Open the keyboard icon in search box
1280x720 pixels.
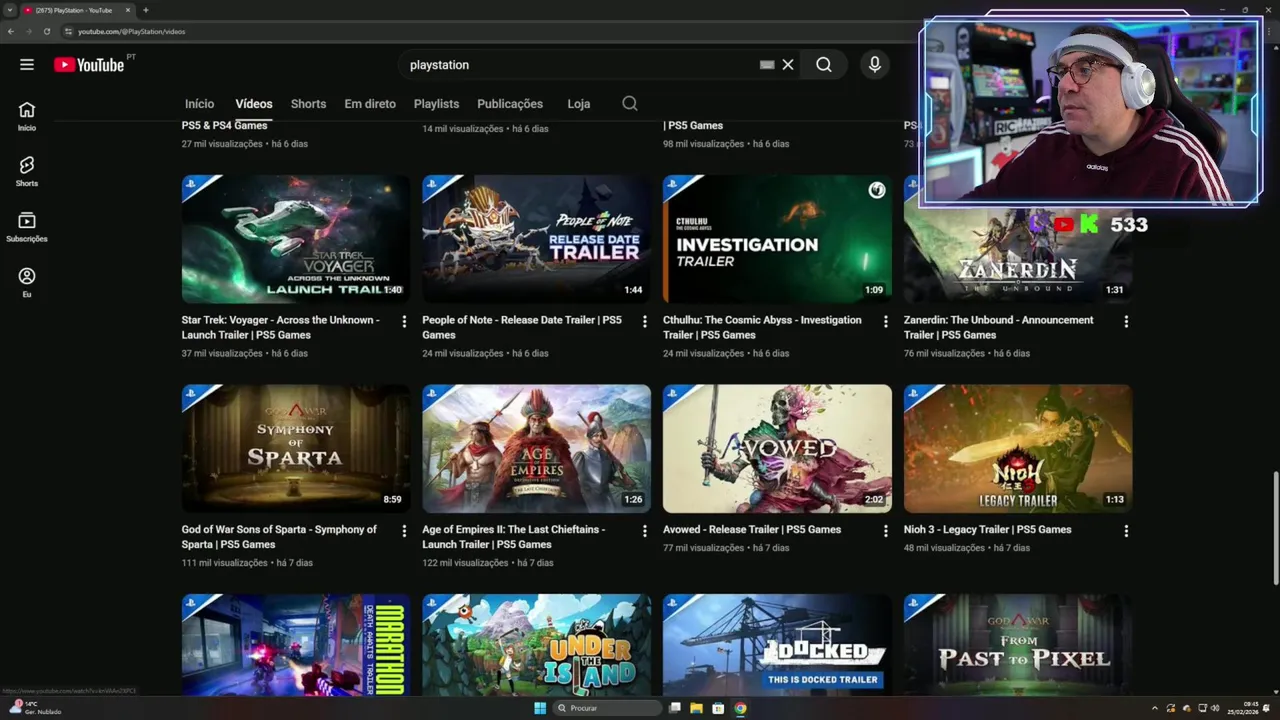pyautogui.click(x=767, y=65)
